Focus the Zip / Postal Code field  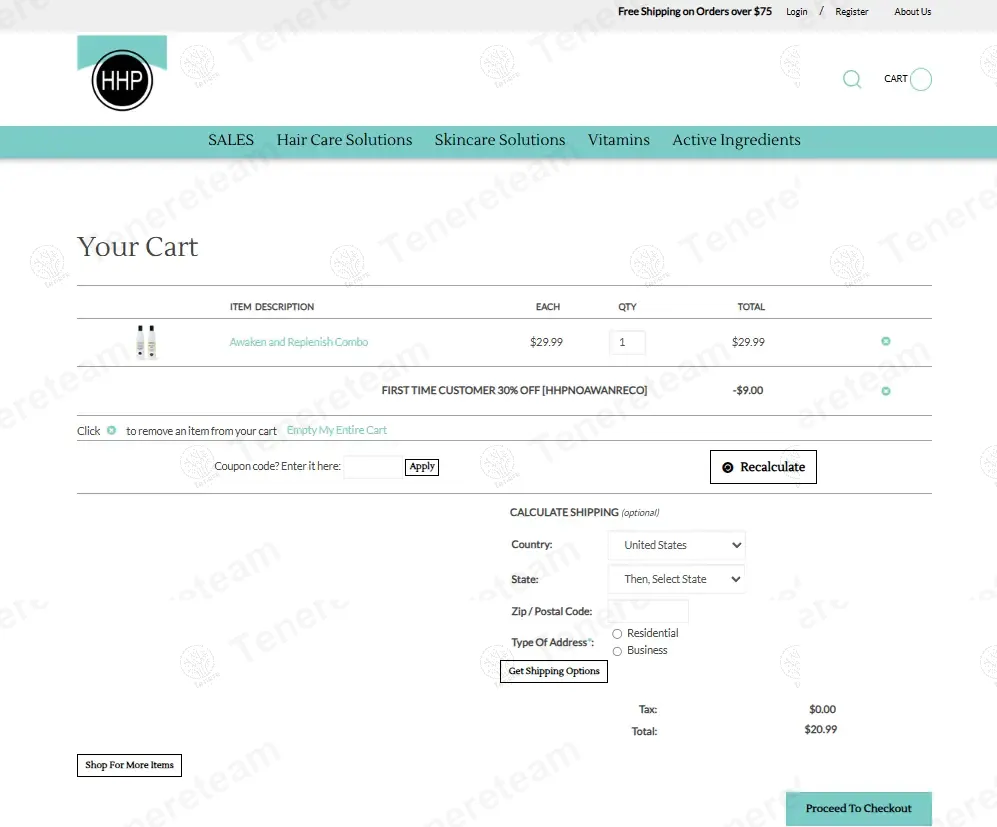(648, 612)
